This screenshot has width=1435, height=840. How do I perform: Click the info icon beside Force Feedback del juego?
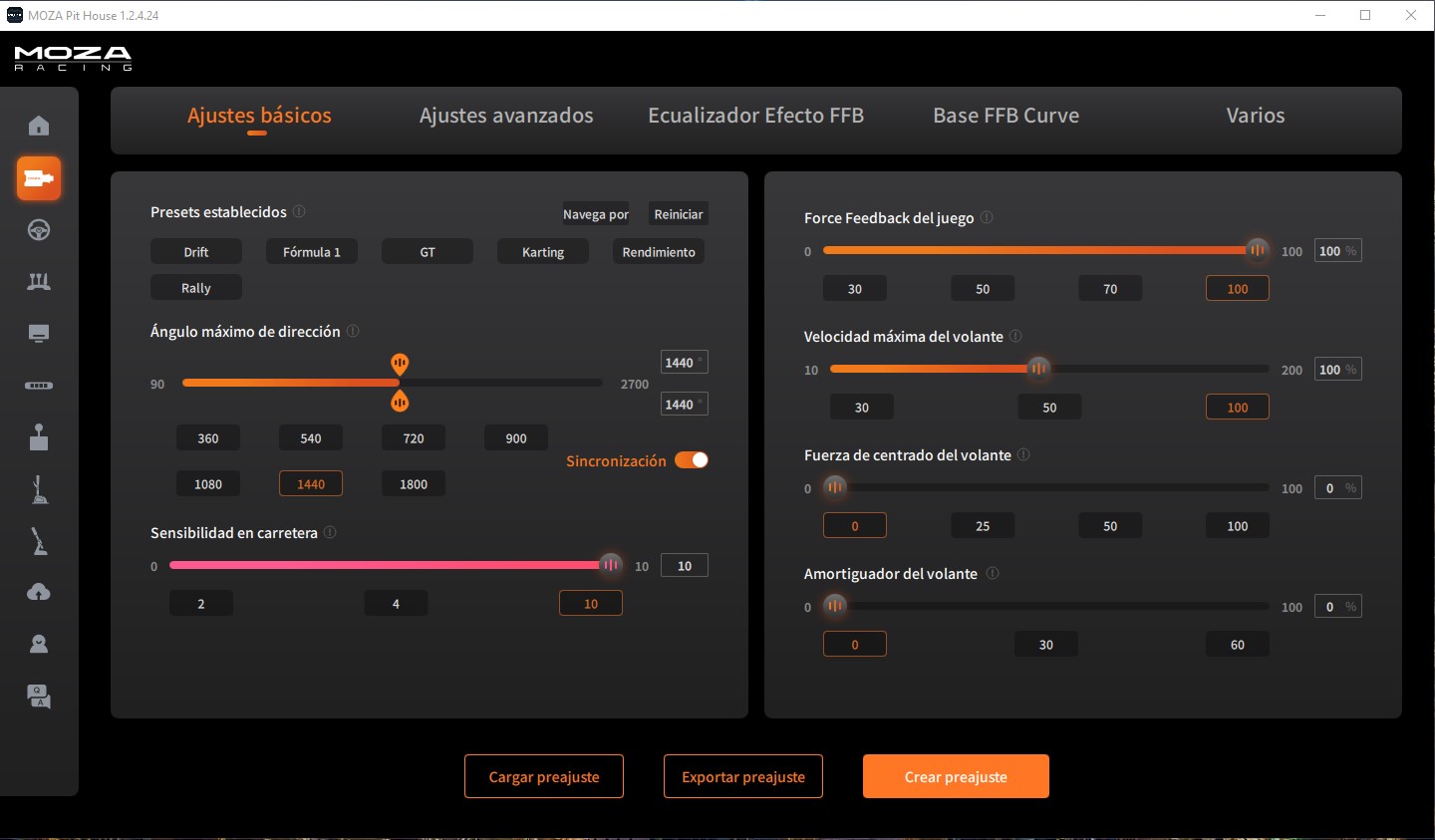tap(987, 217)
